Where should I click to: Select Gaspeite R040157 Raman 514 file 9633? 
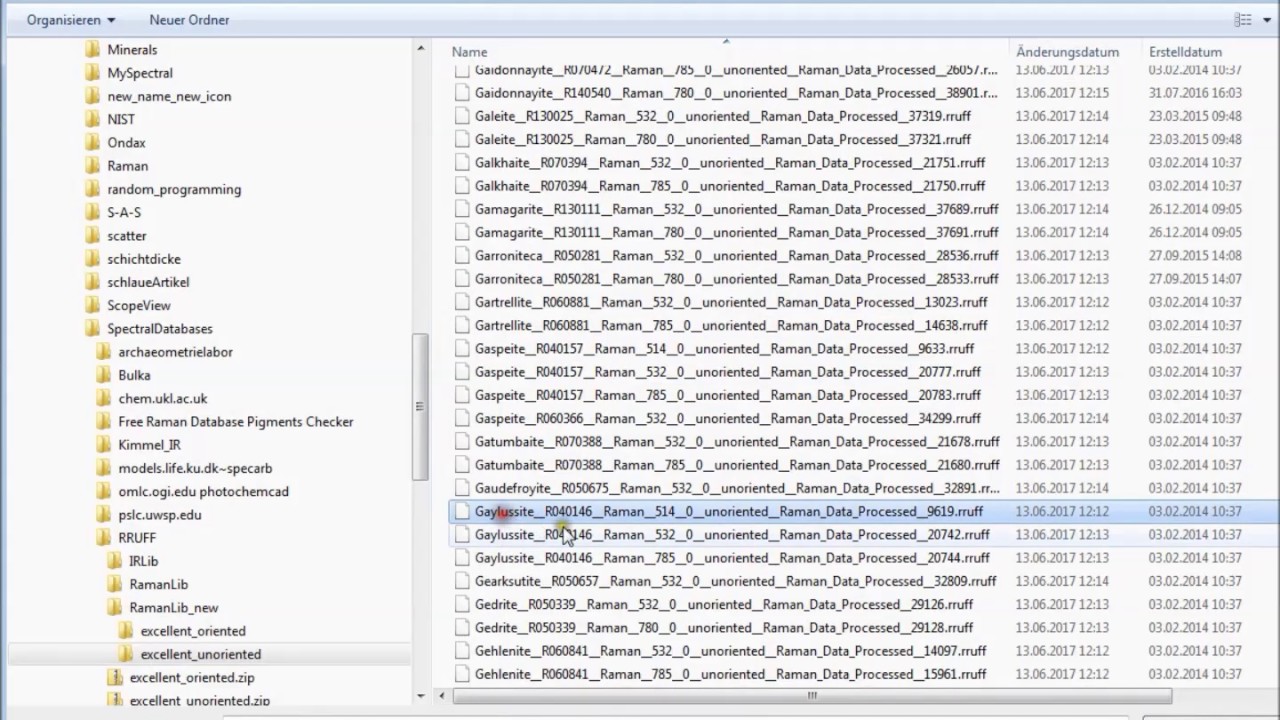(722, 348)
